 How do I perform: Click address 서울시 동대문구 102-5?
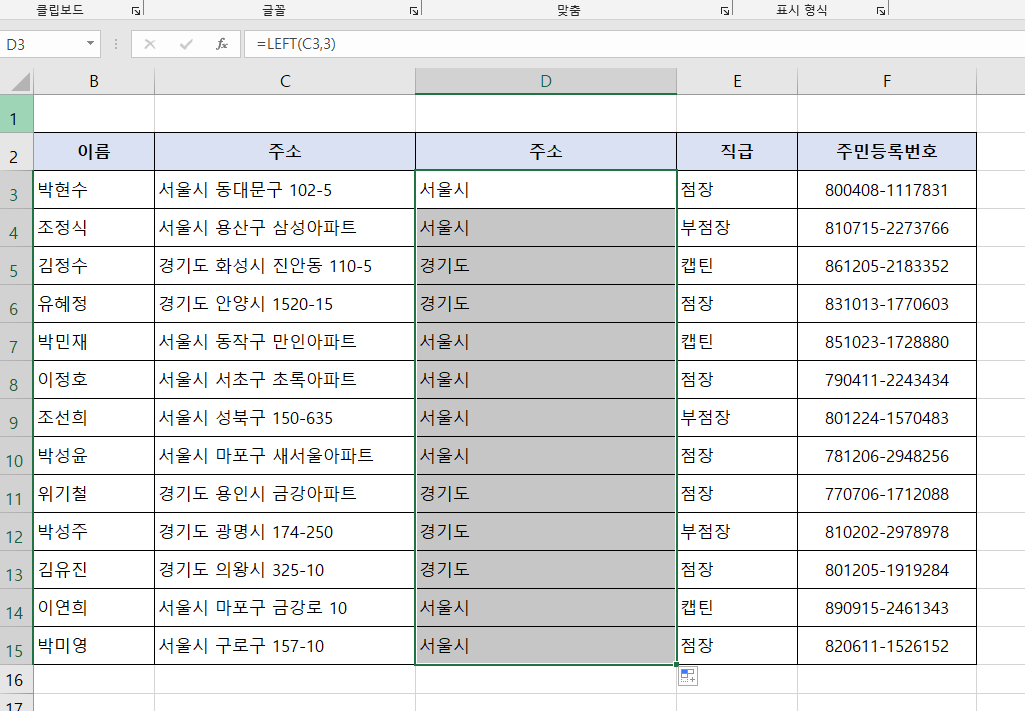tap(285, 190)
